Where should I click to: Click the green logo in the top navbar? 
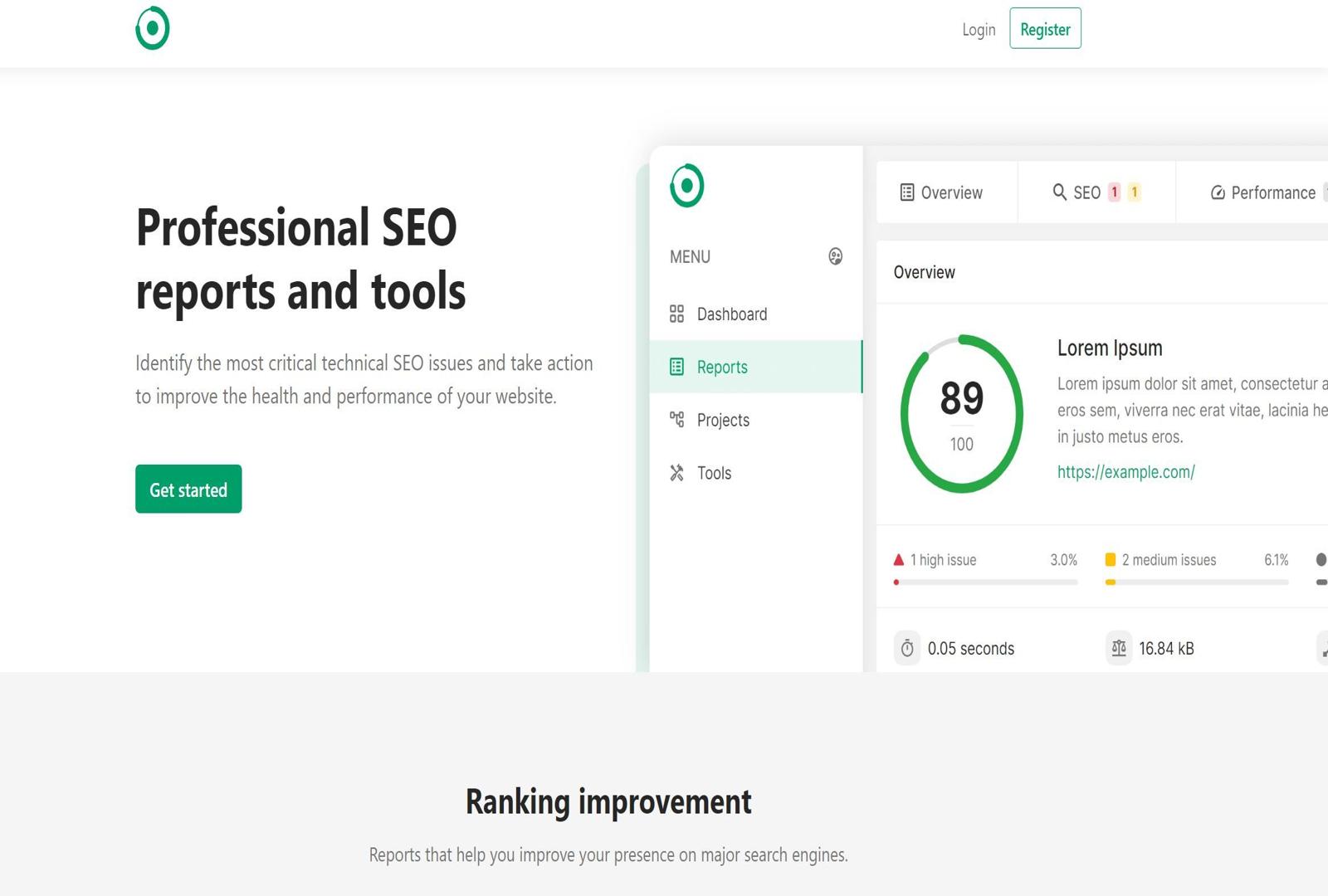152,27
